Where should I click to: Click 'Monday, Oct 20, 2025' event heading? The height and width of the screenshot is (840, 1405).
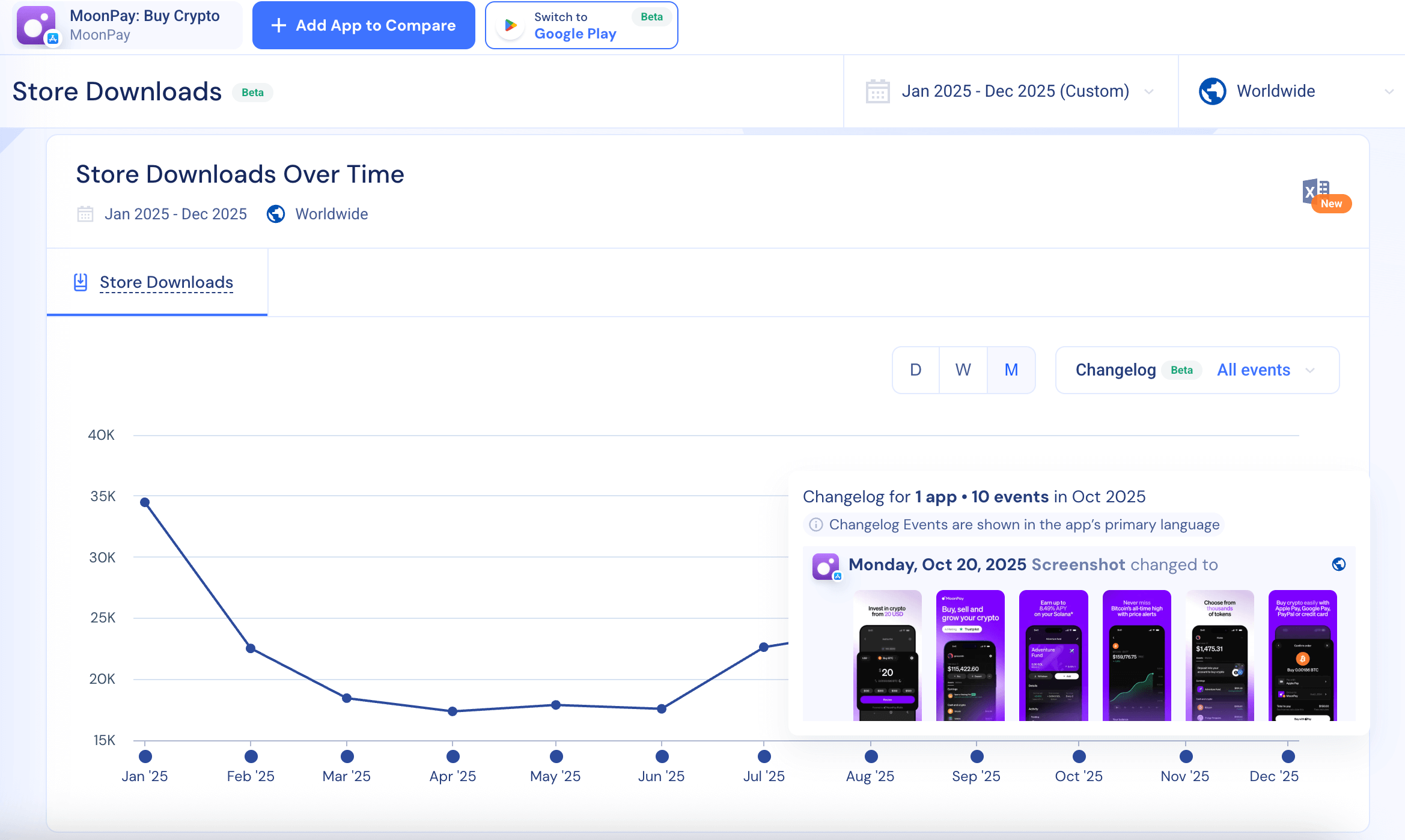tap(937, 565)
